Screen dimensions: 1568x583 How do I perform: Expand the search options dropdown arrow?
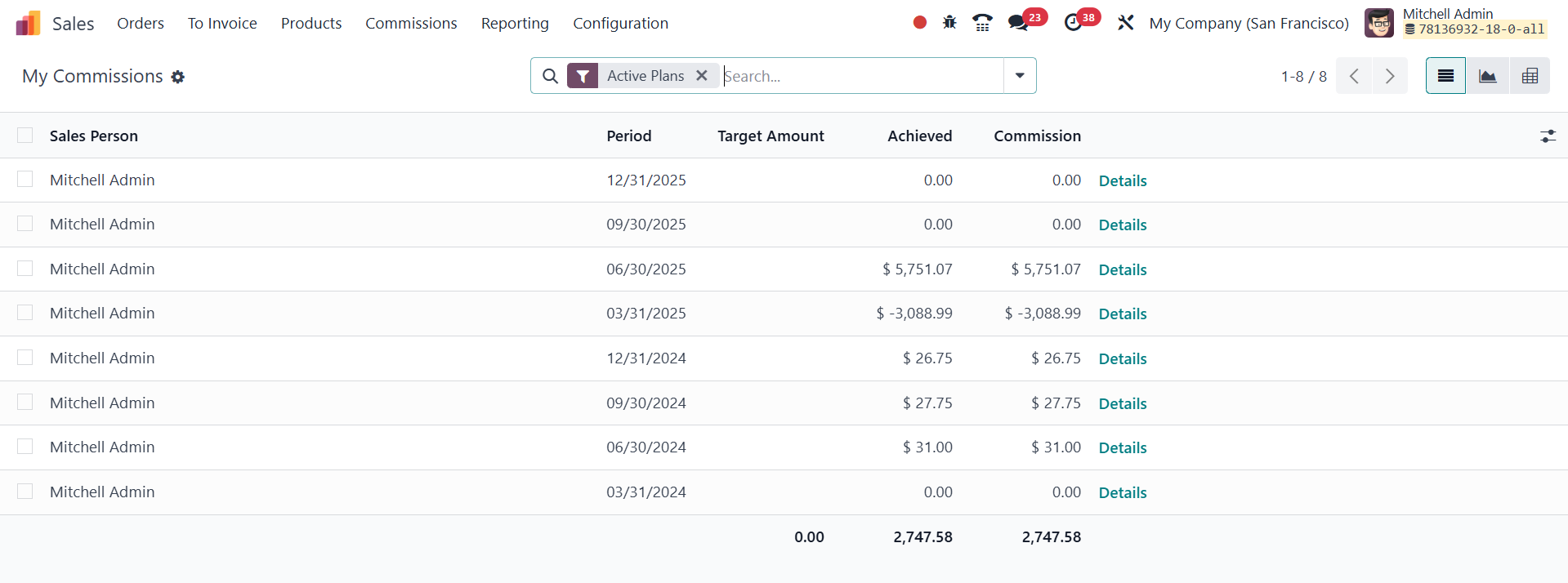tap(1020, 76)
